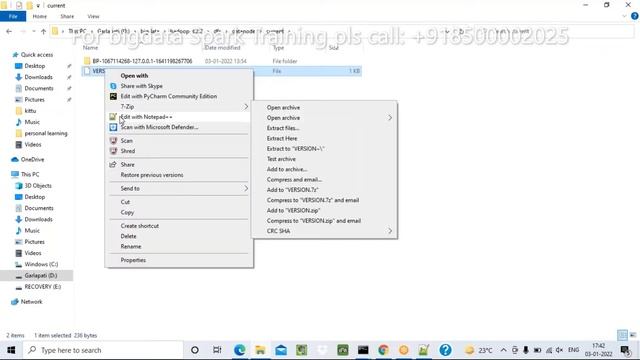Choose Add to archive...
Image resolution: width=640 pixels, height=360 pixels.
click(x=324, y=169)
